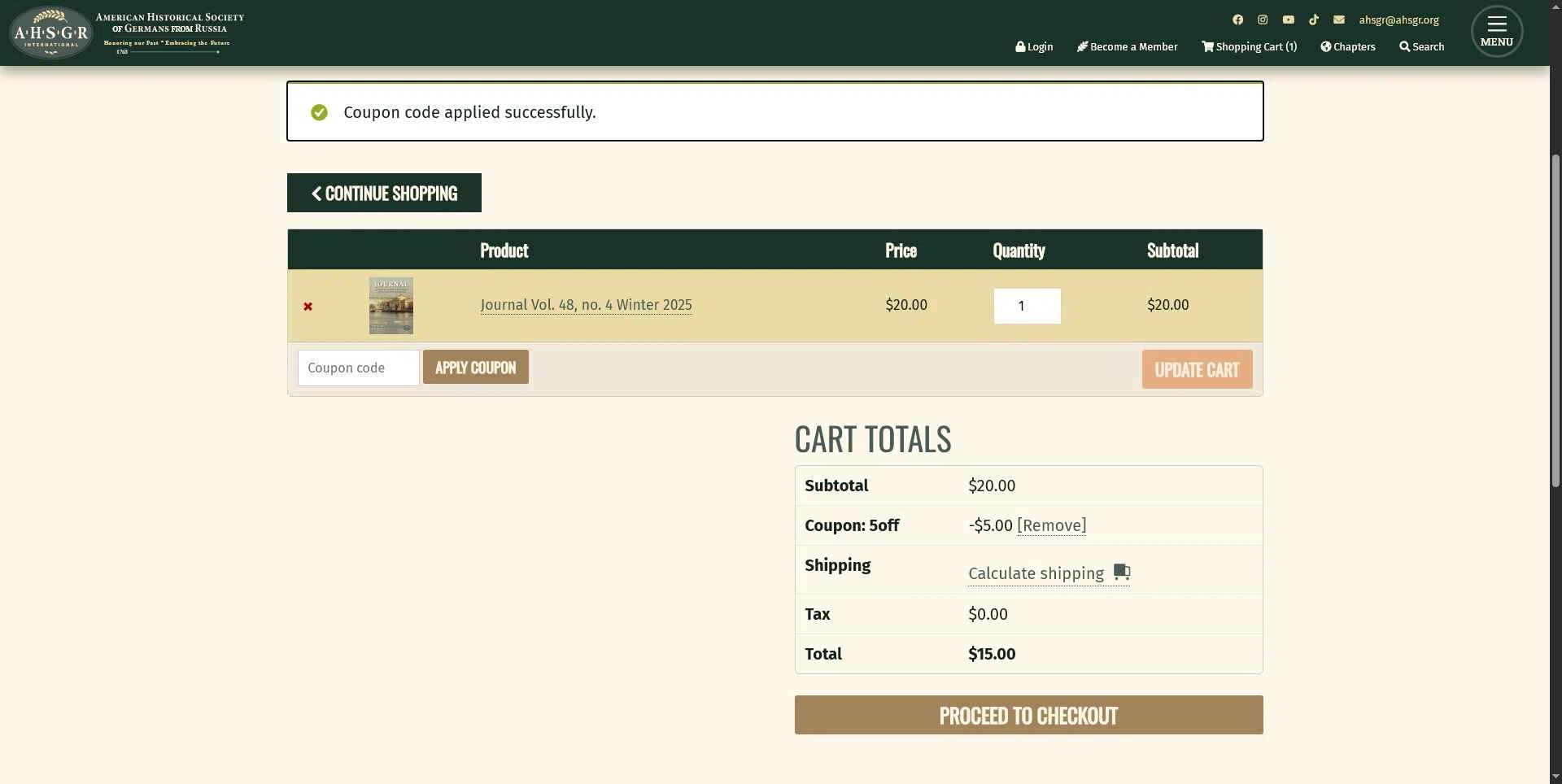Open the Login link
This screenshot has width=1562, height=784.
(1034, 46)
